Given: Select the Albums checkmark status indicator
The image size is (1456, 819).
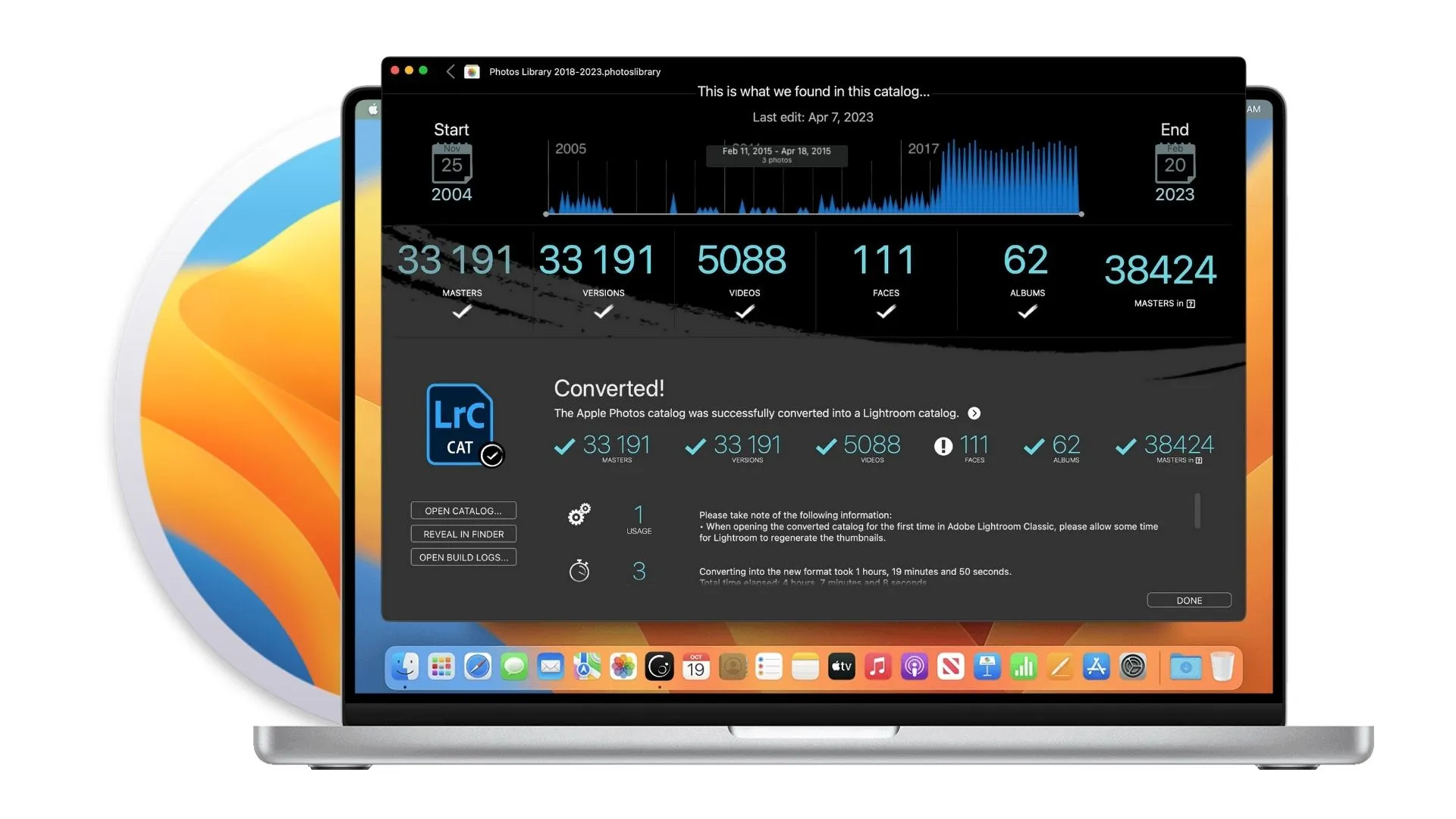Looking at the screenshot, I should click(x=1027, y=312).
